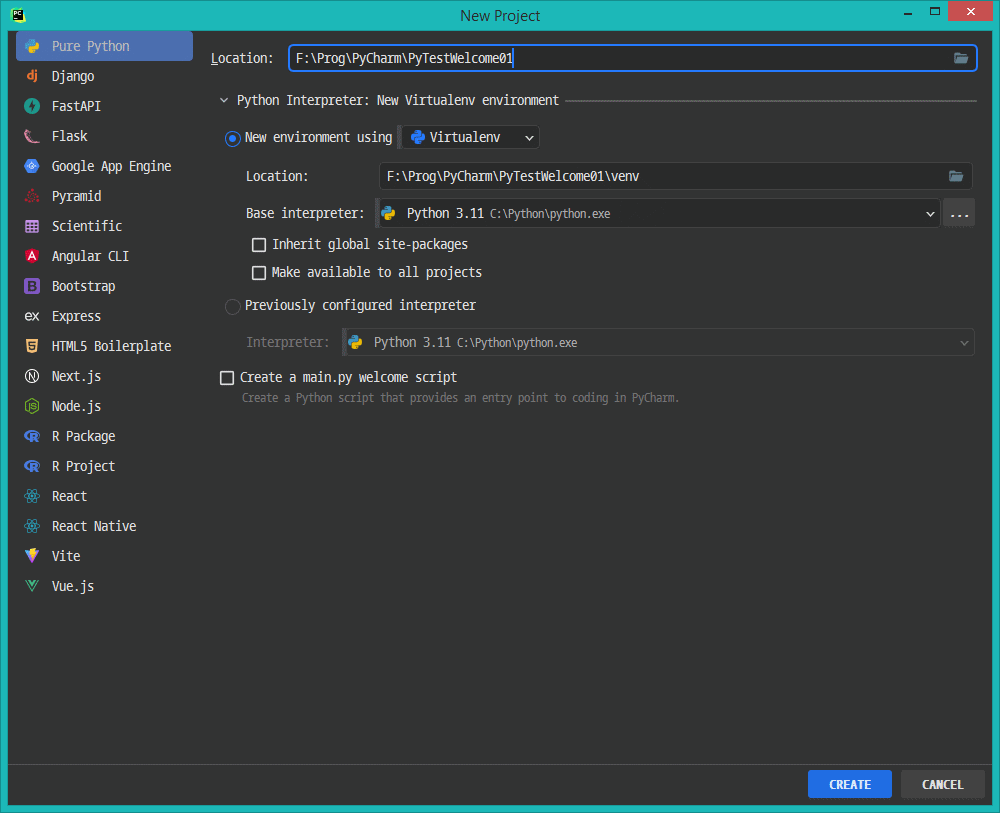
Task: Click the HTML5 Boilerplate shield icon
Action: pyautogui.click(x=32, y=346)
